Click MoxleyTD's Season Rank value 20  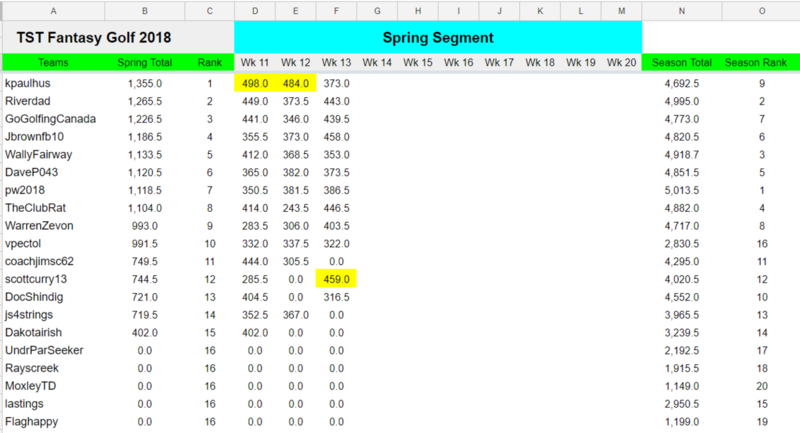pos(762,386)
